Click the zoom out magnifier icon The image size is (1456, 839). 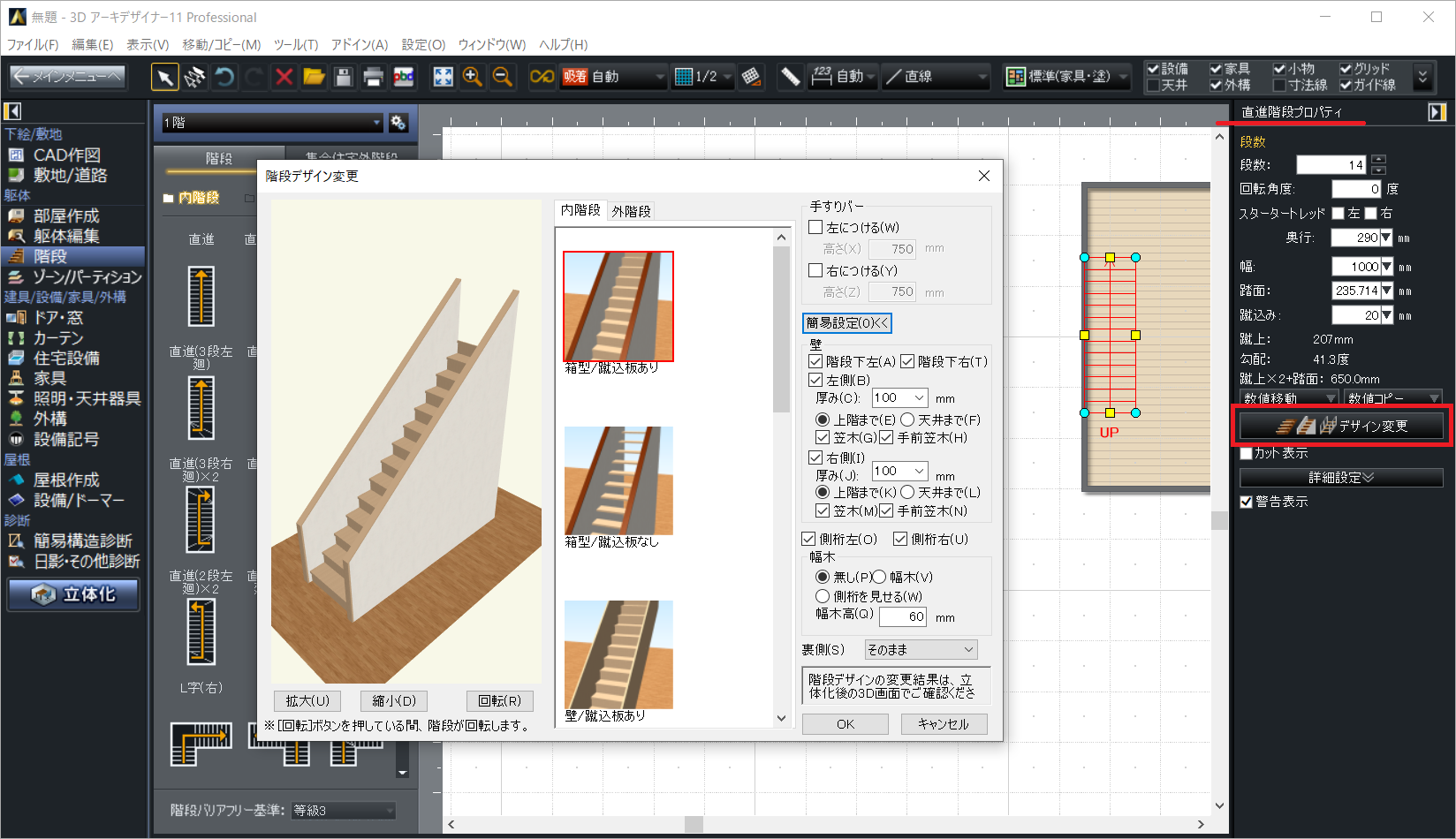tap(502, 77)
